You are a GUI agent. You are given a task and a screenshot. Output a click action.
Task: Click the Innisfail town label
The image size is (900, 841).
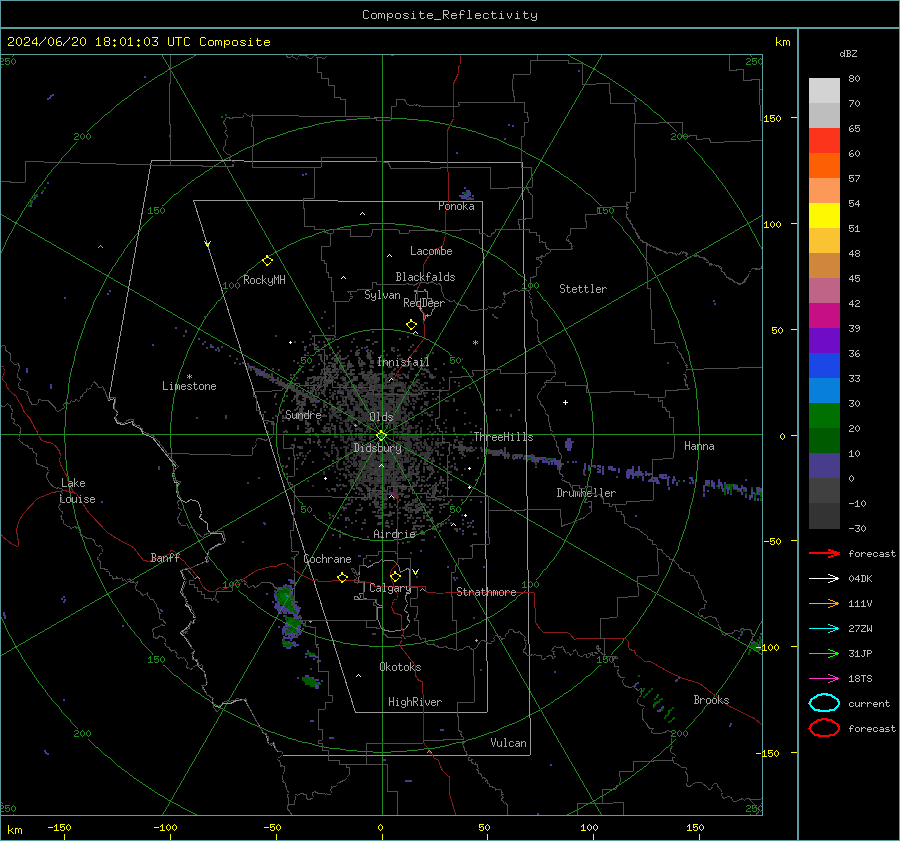pos(403,362)
